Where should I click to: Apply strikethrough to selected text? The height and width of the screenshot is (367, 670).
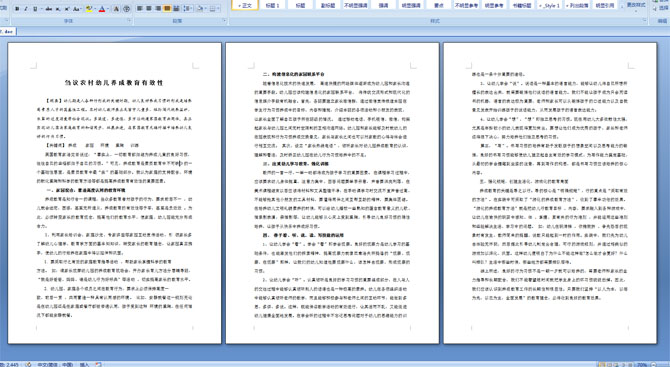click(49, 9)
